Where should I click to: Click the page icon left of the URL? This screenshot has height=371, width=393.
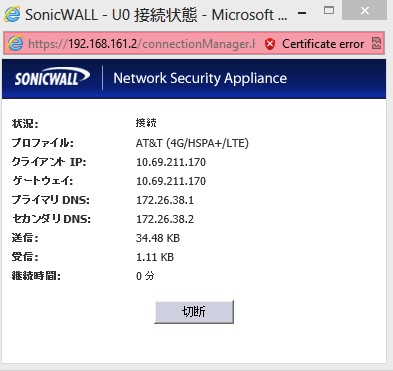coord(15,43)
